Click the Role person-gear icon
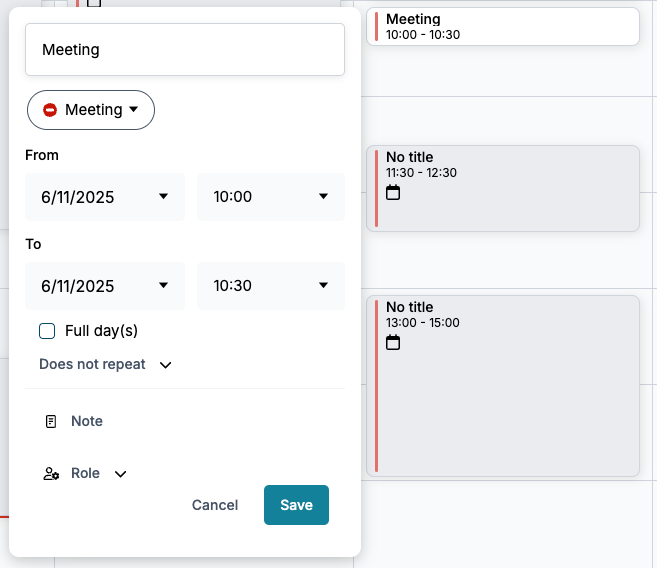 tap(51, 474)
